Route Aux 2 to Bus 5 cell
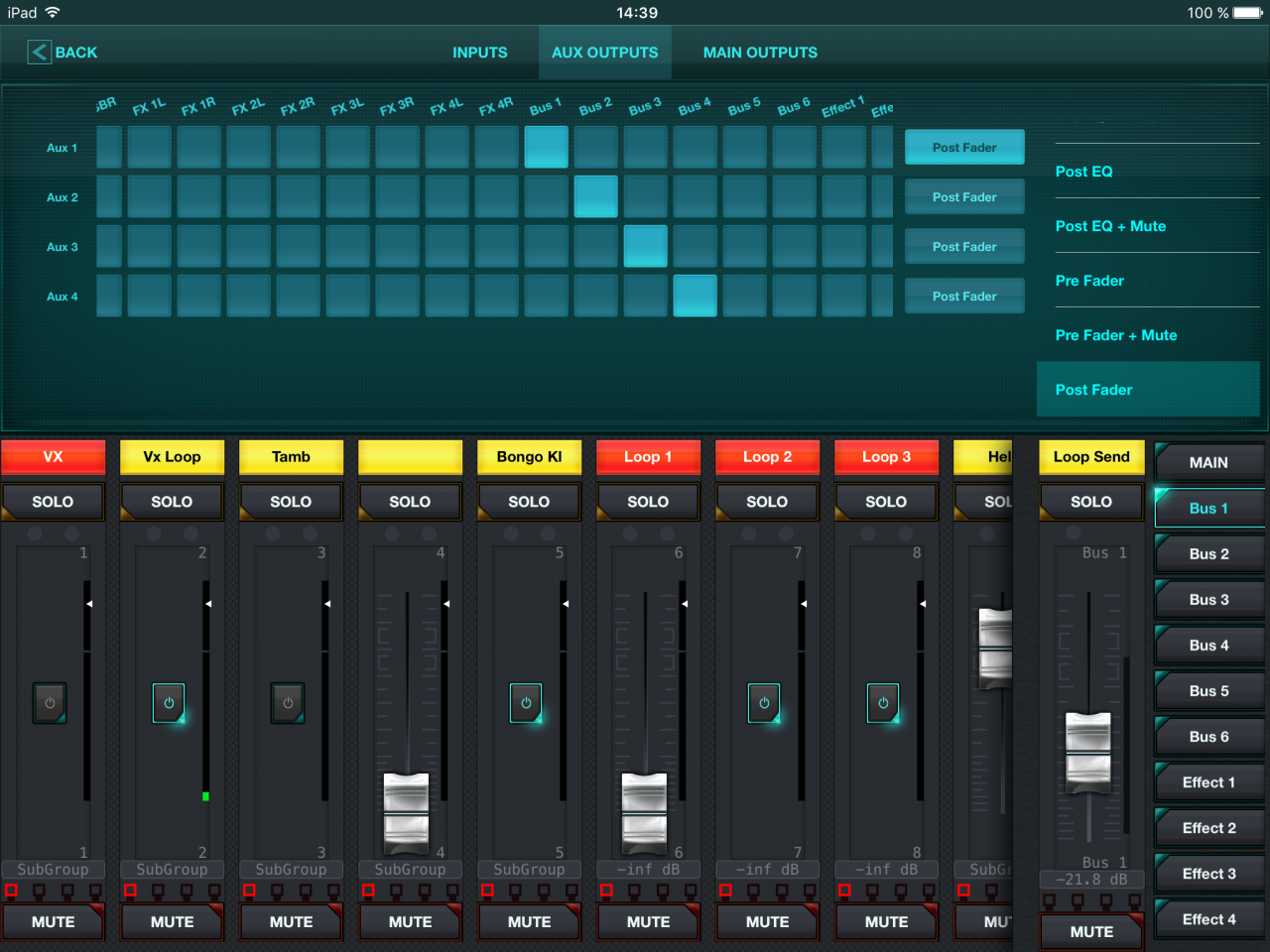This screenshot has width=1270, height=952. 745,196
